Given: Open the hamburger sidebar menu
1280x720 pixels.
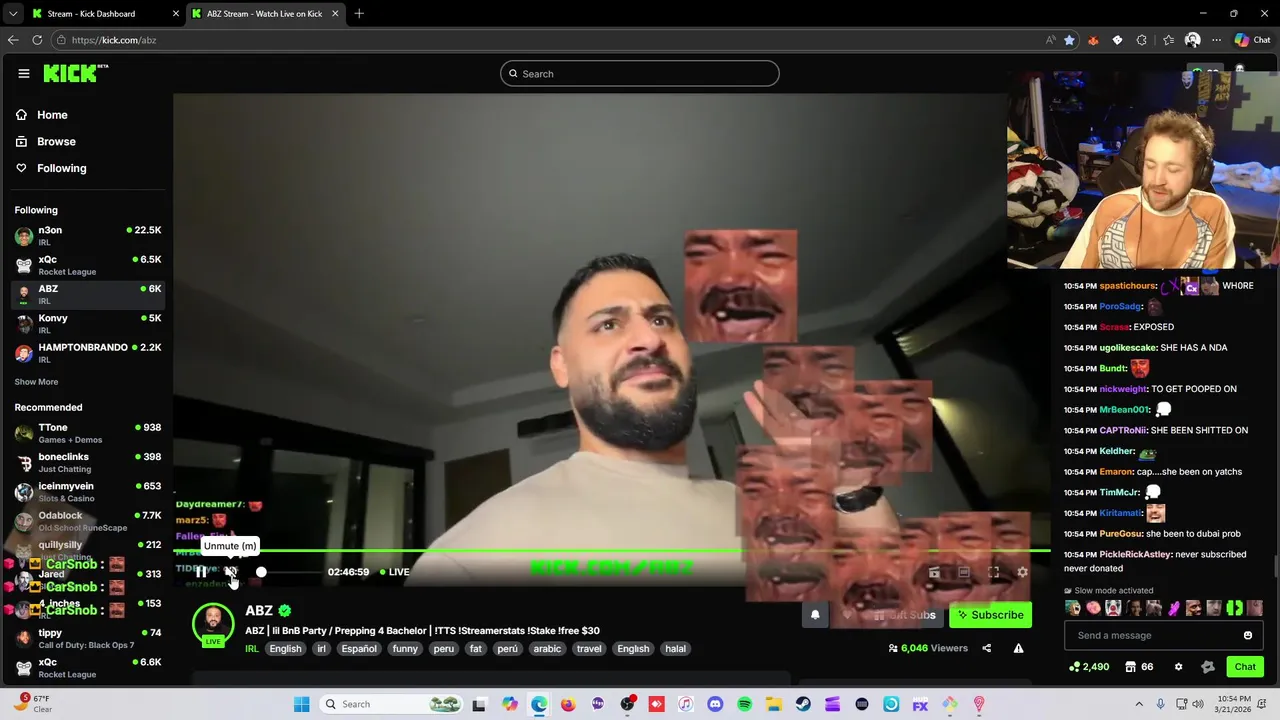Looking at the screenshot, I should point(24,73).
